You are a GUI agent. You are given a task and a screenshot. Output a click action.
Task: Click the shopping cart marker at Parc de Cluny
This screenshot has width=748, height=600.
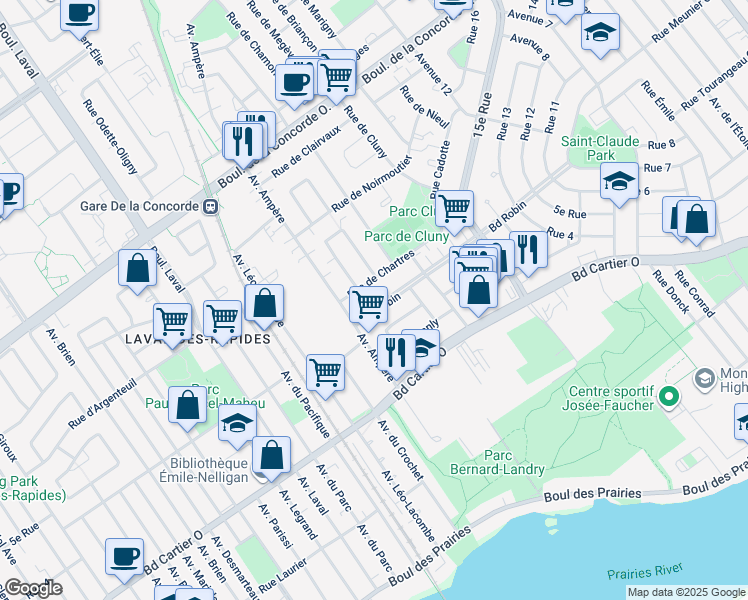pos(454,213)
